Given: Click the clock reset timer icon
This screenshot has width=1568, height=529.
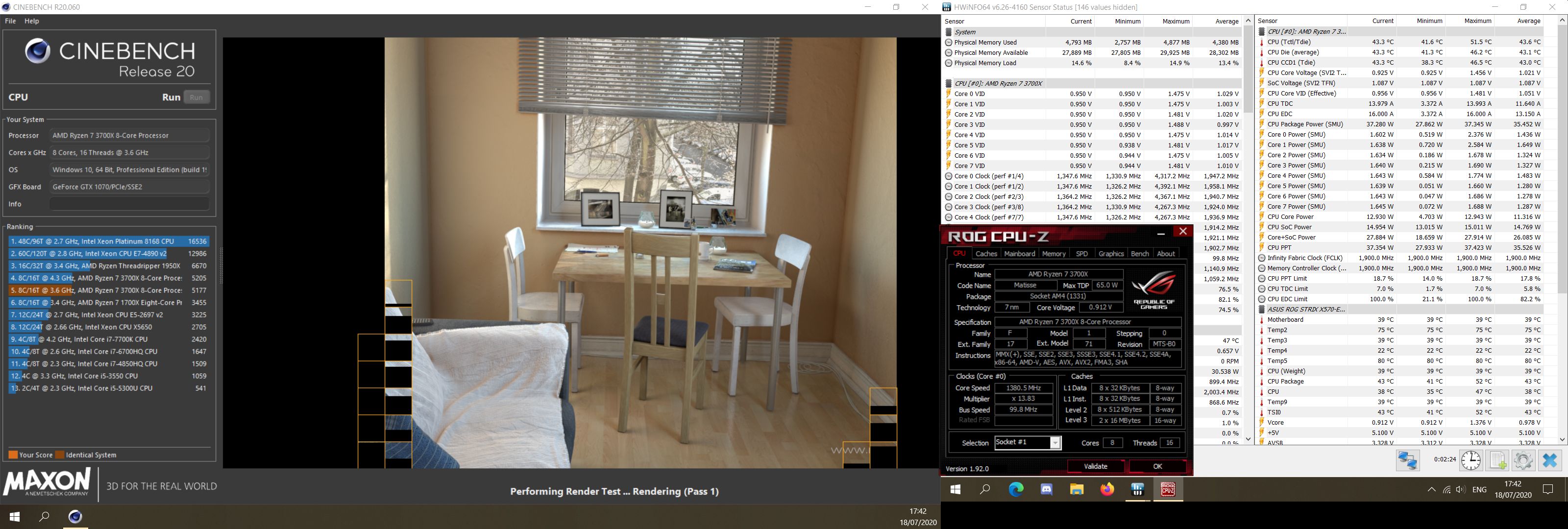Looking at the screenshot, I should tap(1470, 460).
